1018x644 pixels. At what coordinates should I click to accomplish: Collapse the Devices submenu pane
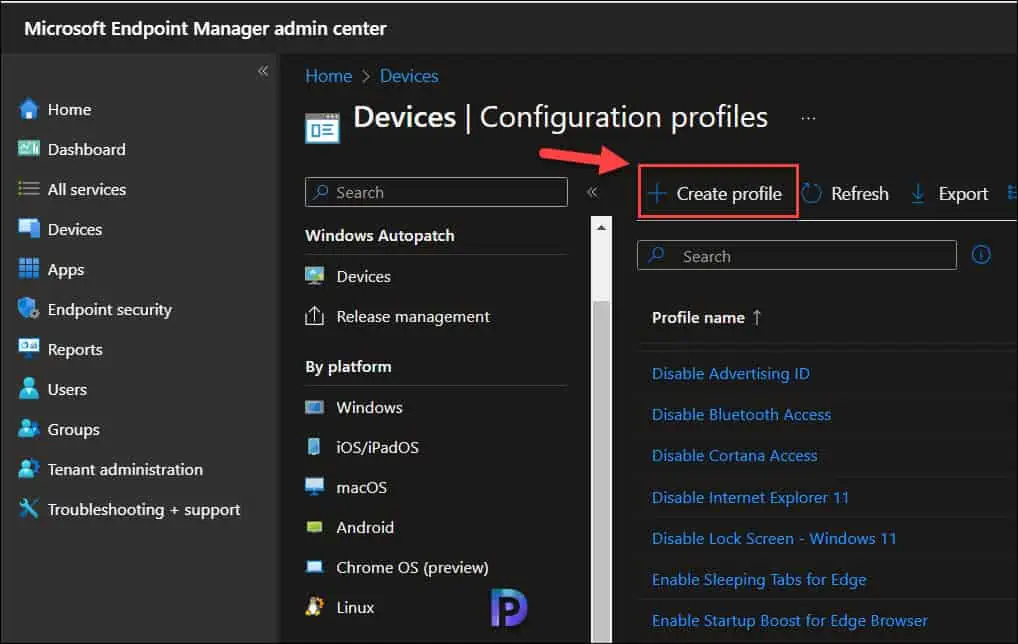click(592, 192)
